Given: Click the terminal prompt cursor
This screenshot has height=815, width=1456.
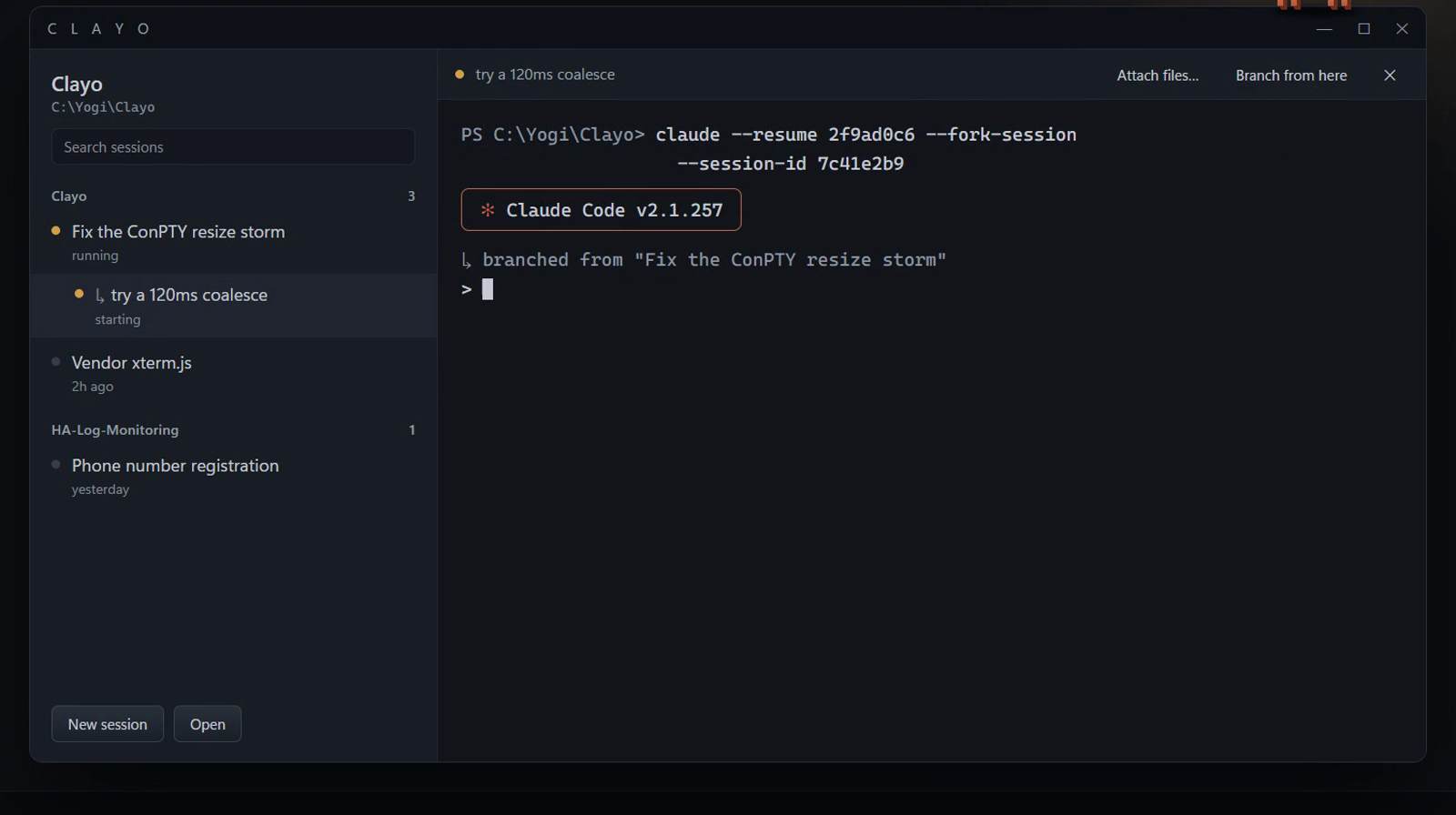Looking at the screenshot, I should (488, 289).
